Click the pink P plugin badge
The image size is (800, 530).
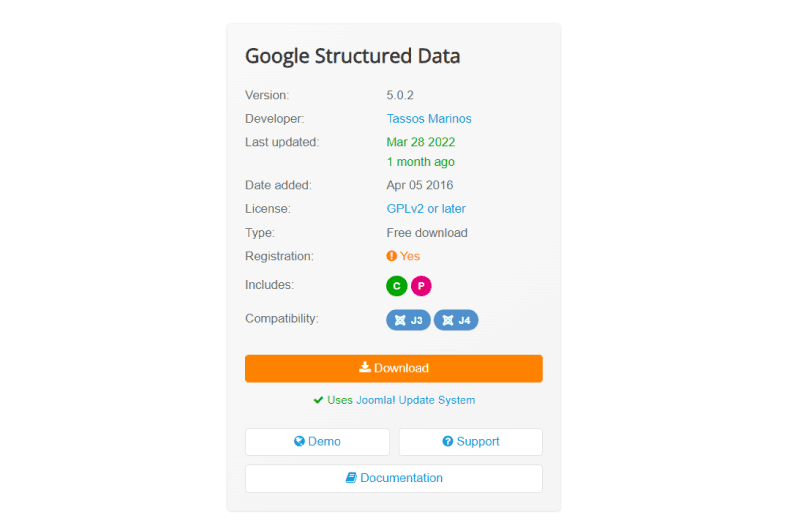pos(421,286)
